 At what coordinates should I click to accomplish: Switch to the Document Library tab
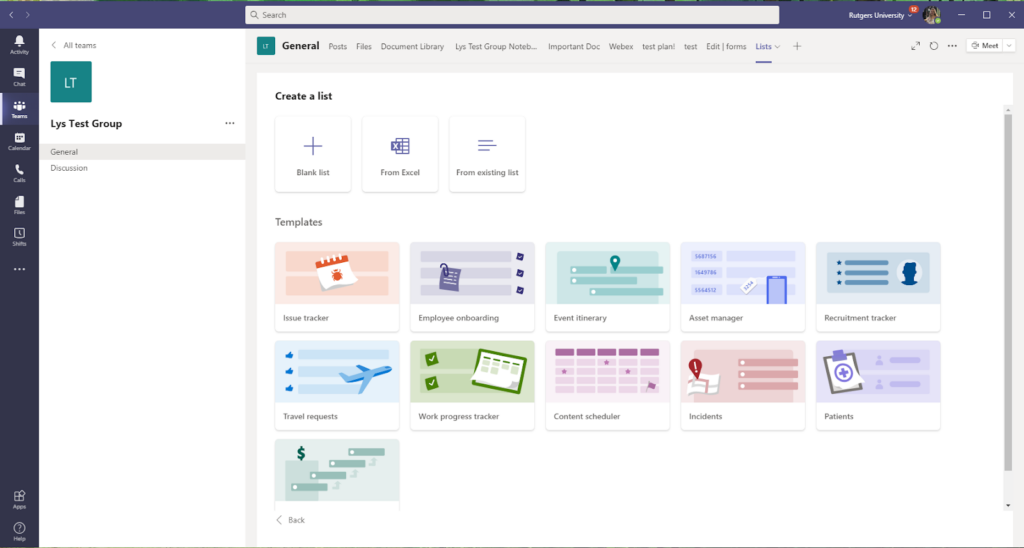tap(412, 46)
